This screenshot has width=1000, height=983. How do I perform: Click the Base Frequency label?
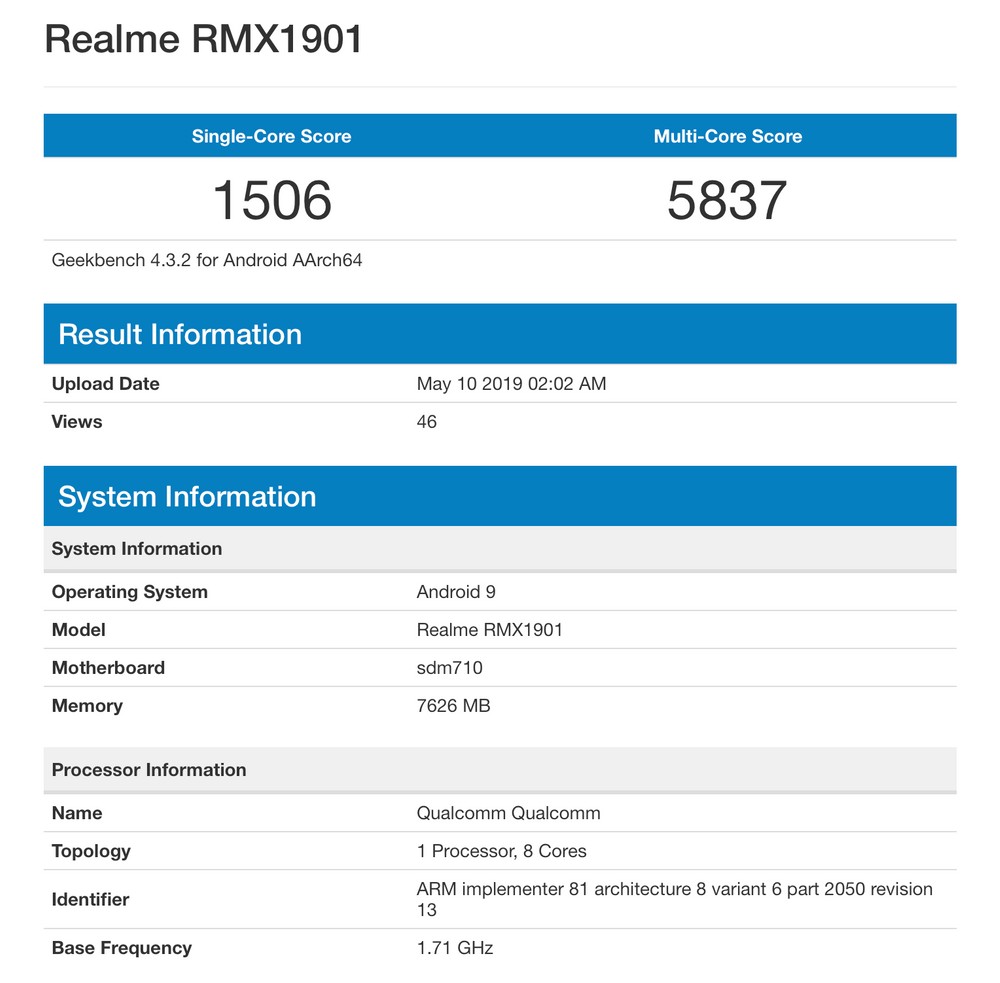point(122,949)
